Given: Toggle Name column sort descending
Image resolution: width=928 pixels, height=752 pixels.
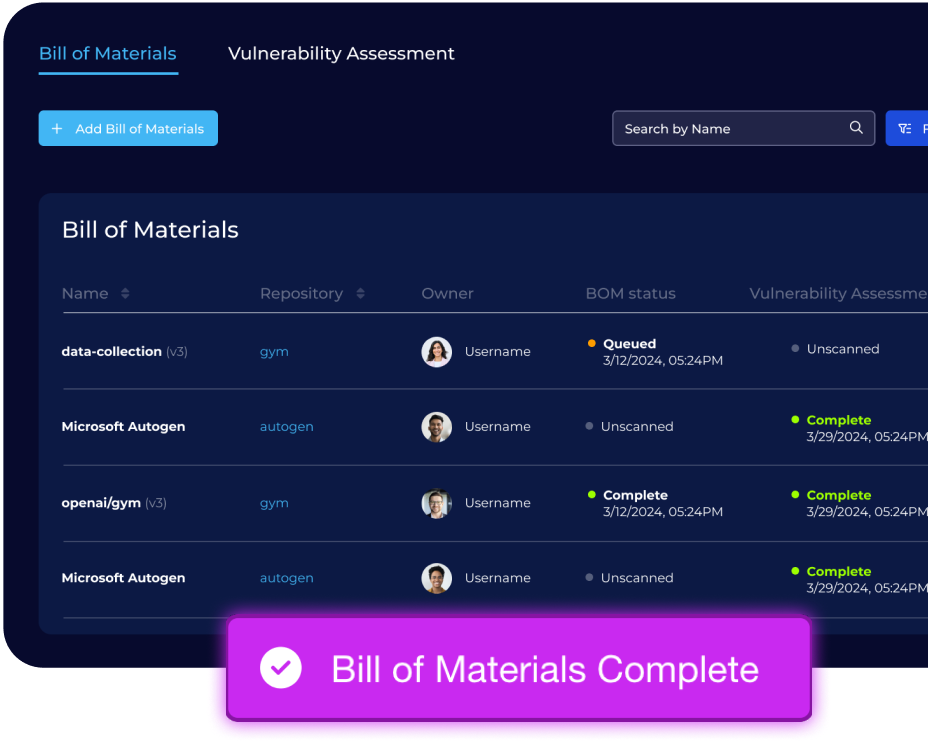Looking at the screenshot, I should [124, 297].
